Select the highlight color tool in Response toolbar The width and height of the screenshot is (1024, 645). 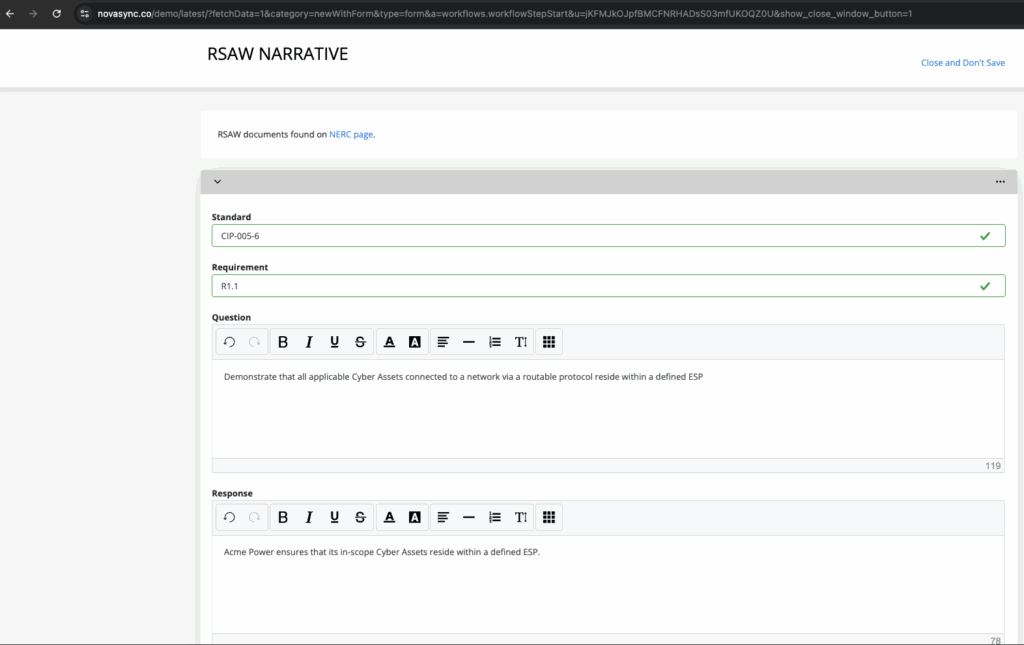coord(414,517)
